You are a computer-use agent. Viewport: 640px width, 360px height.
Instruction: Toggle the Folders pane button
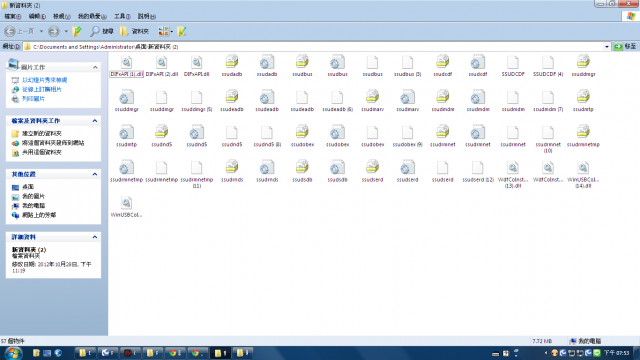click(135, 31)
